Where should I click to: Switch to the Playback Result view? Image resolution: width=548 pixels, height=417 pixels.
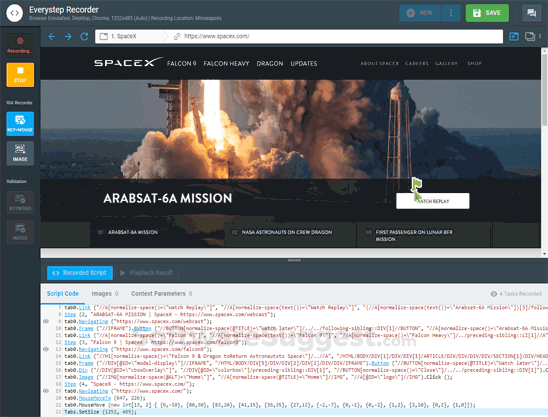[147, 273]
